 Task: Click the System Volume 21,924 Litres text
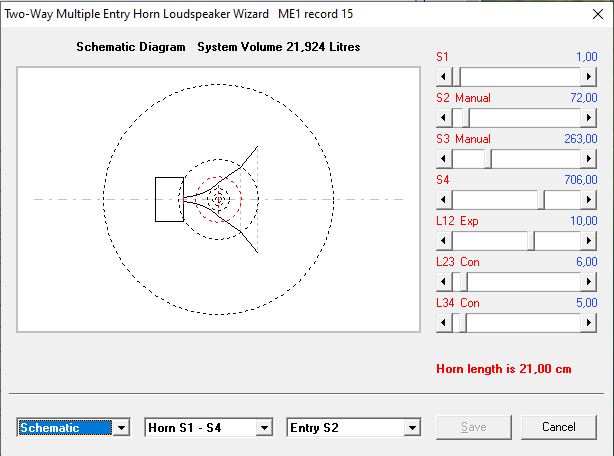click(x=279, y=47)
